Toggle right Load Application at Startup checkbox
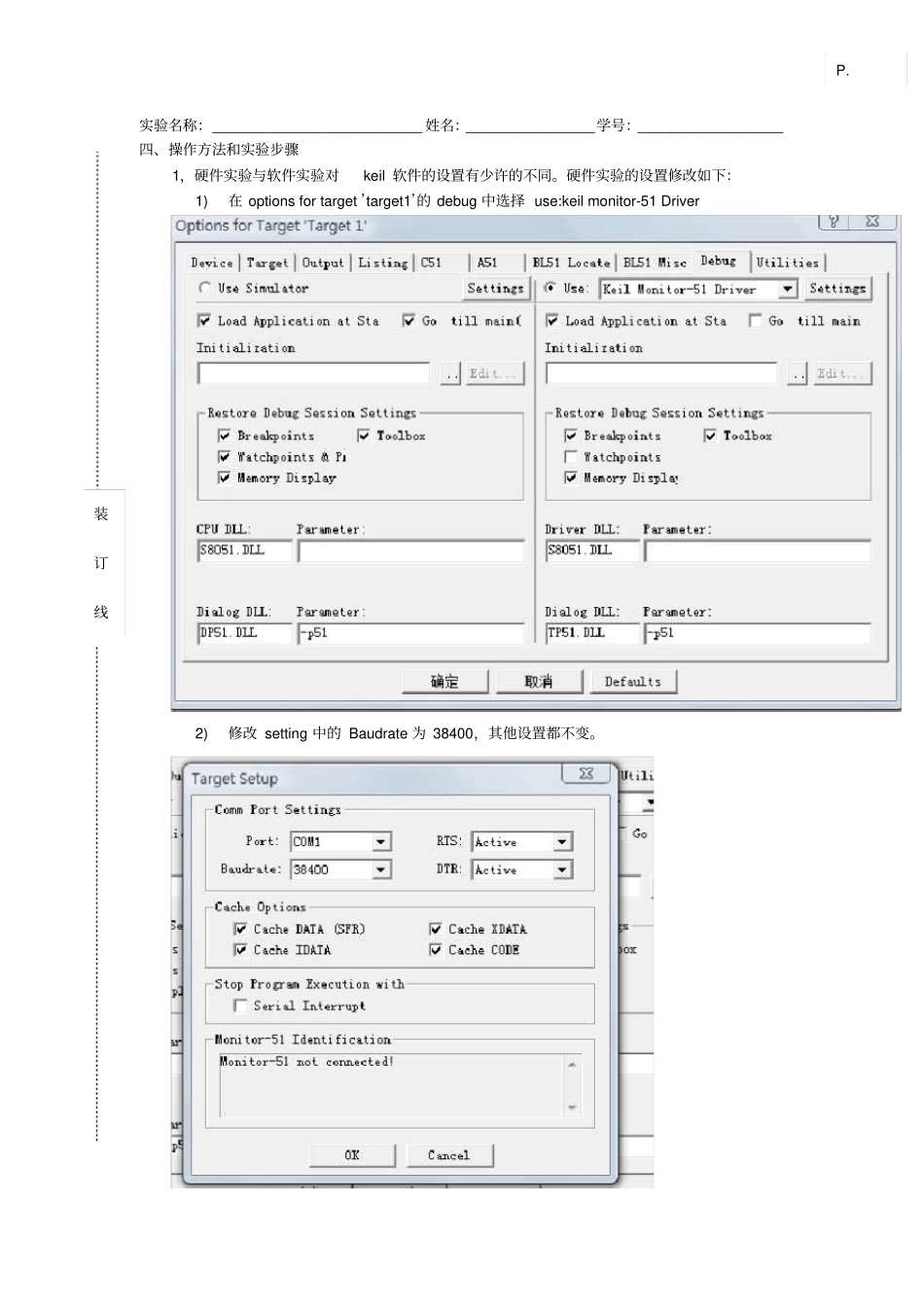The height and width of the screenshot is (1308, 924). (x=552, y=320)
